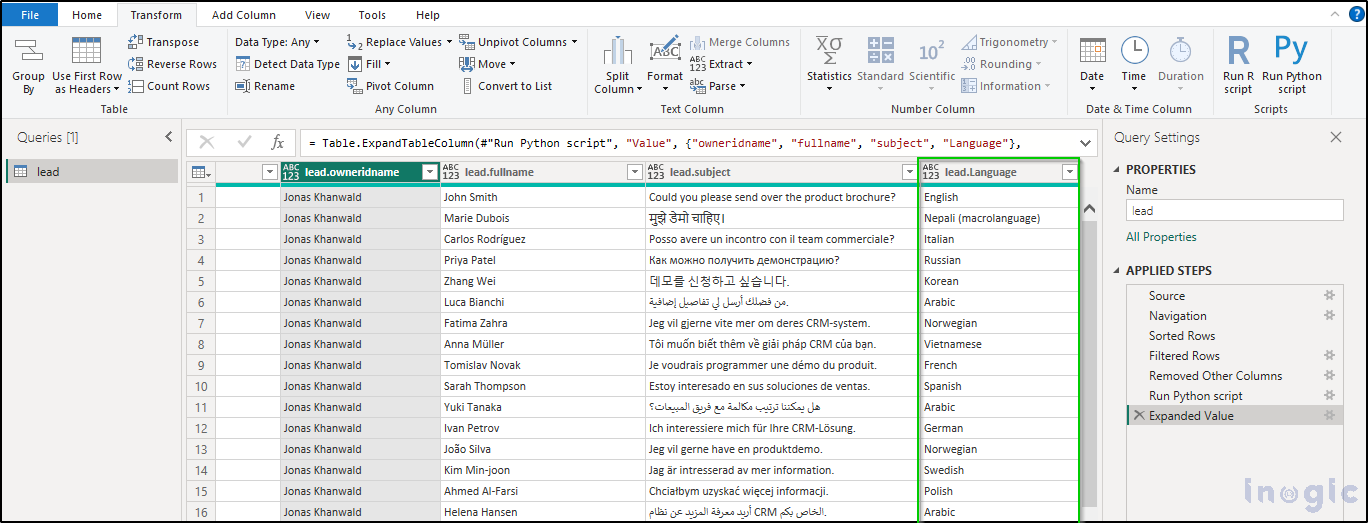Image resolution: width=1368 pixels, height=523 pixels.
Task: Click the Time clock icon
Action: (1134, 51)
